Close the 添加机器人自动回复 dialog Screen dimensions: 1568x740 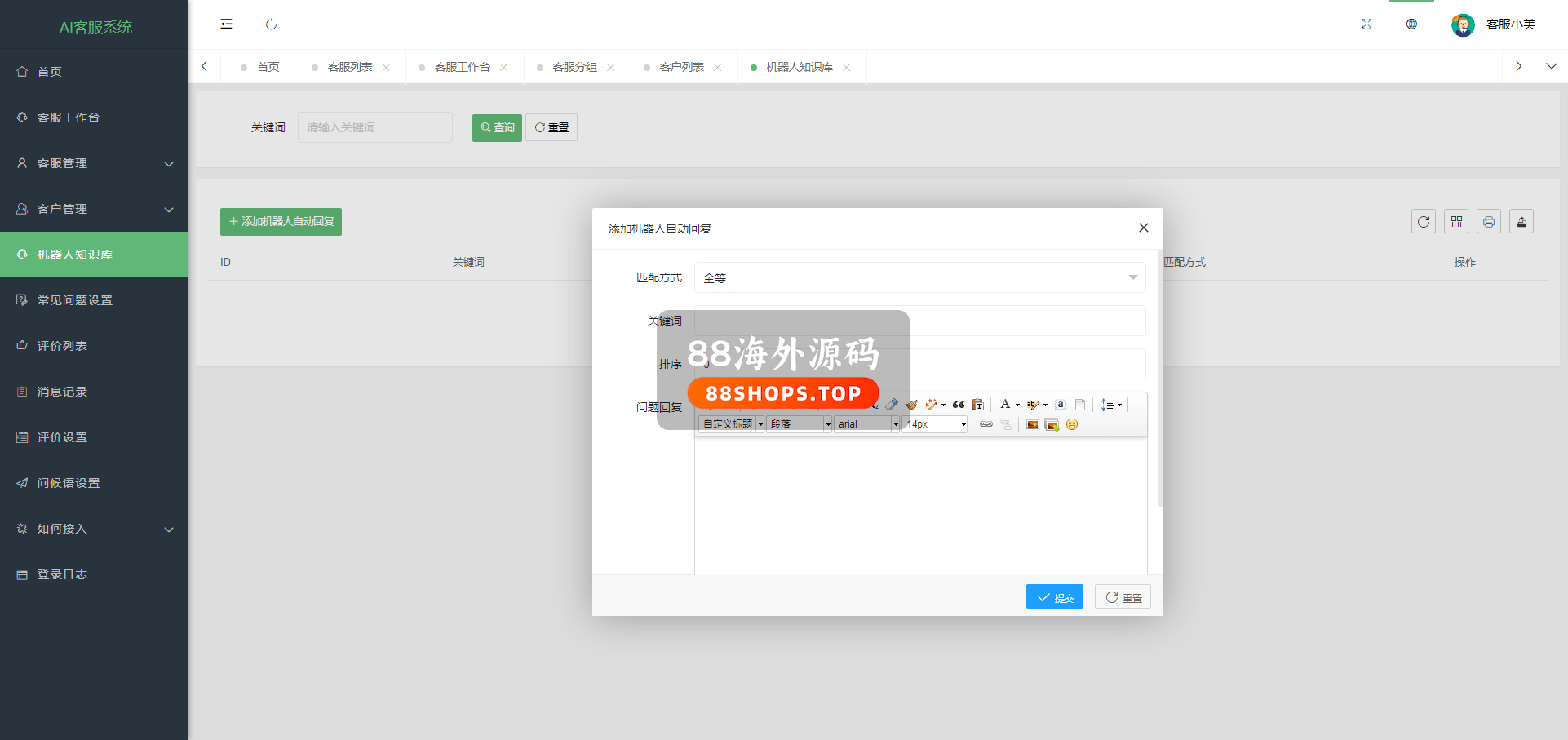tap(1143, 228)
